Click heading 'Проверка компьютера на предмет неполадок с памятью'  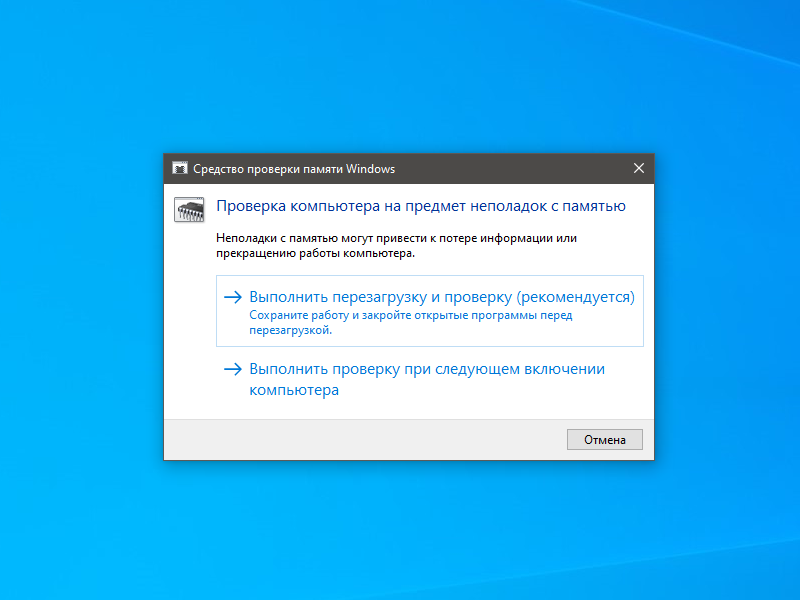click(x=421, y=206)
